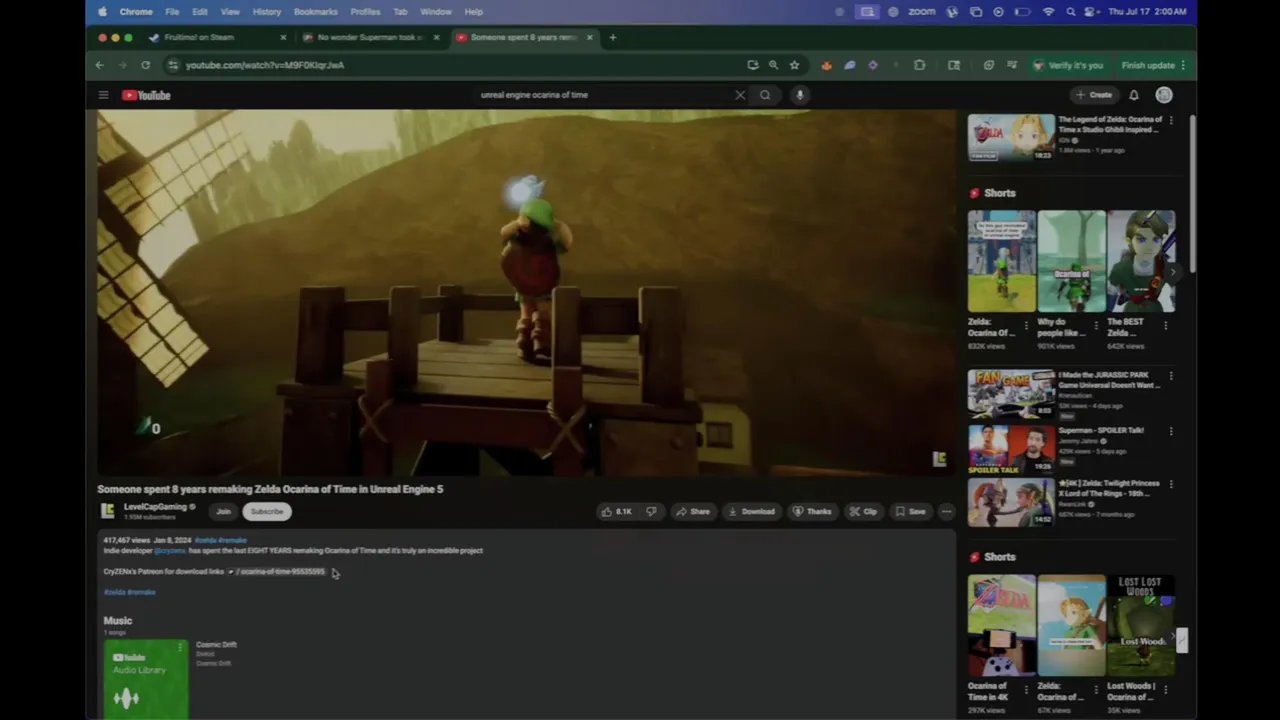1280x720 pixels.
Task: Focus the Chrome address bar URL
Action: coord(265,65)
